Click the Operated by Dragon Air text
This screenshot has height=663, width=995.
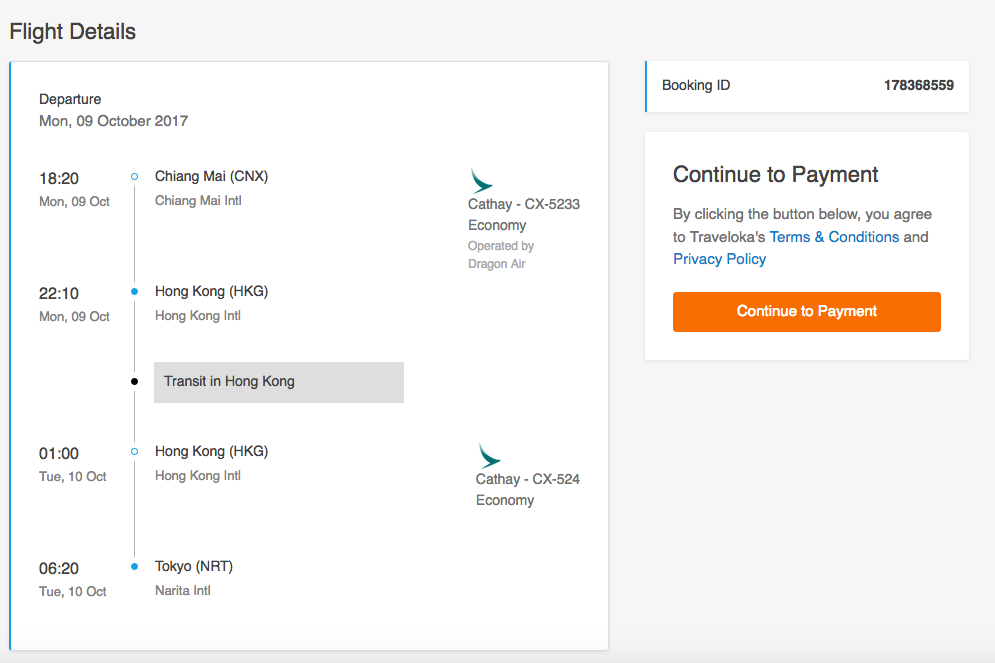coord(501,254)
